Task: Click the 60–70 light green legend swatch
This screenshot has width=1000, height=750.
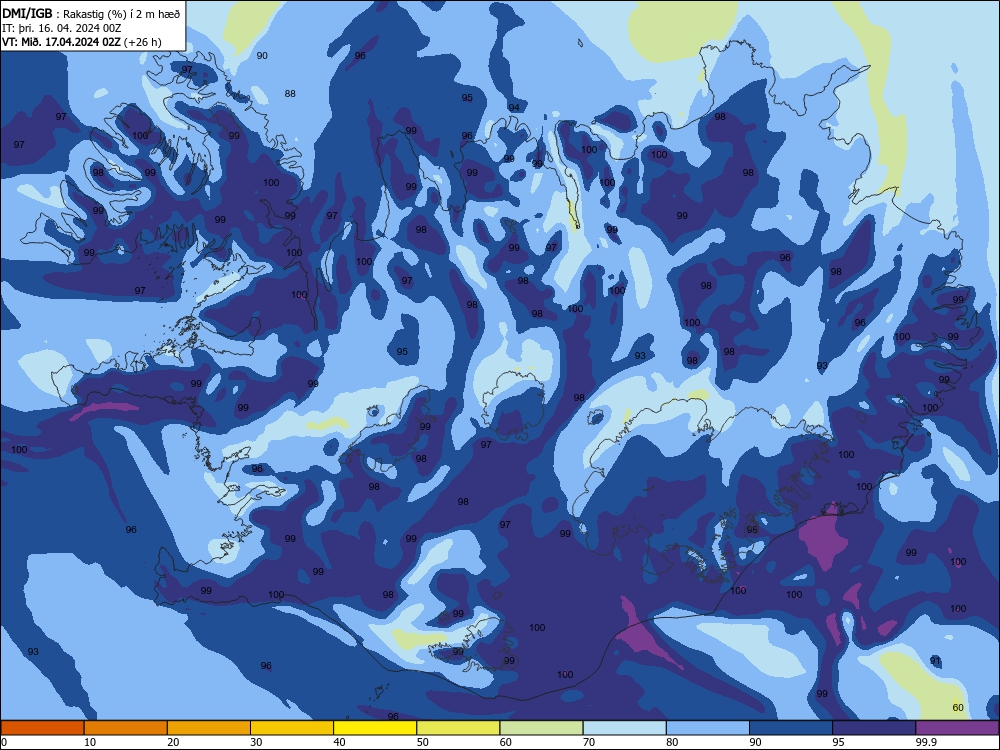Action: (541, 728)
